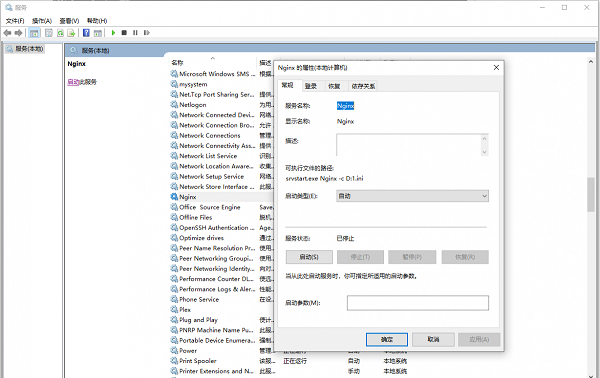The height and width of the screenshot is (378, 600).
Task: Click the 启动 link under Nginx heading
Action: [x=73, y=82]
